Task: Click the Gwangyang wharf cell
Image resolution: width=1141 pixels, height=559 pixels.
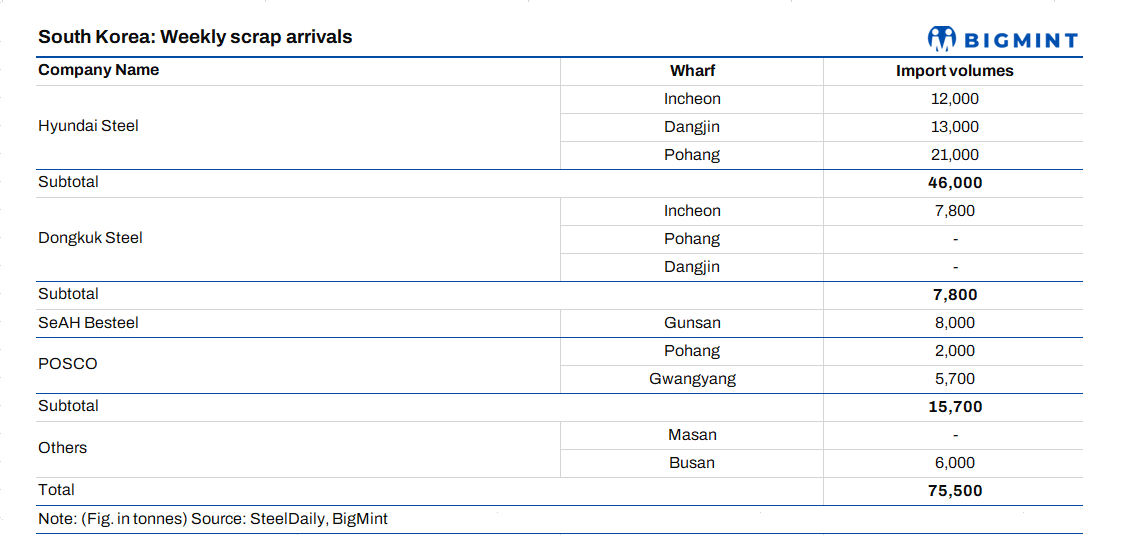Action: pos(692,379)
